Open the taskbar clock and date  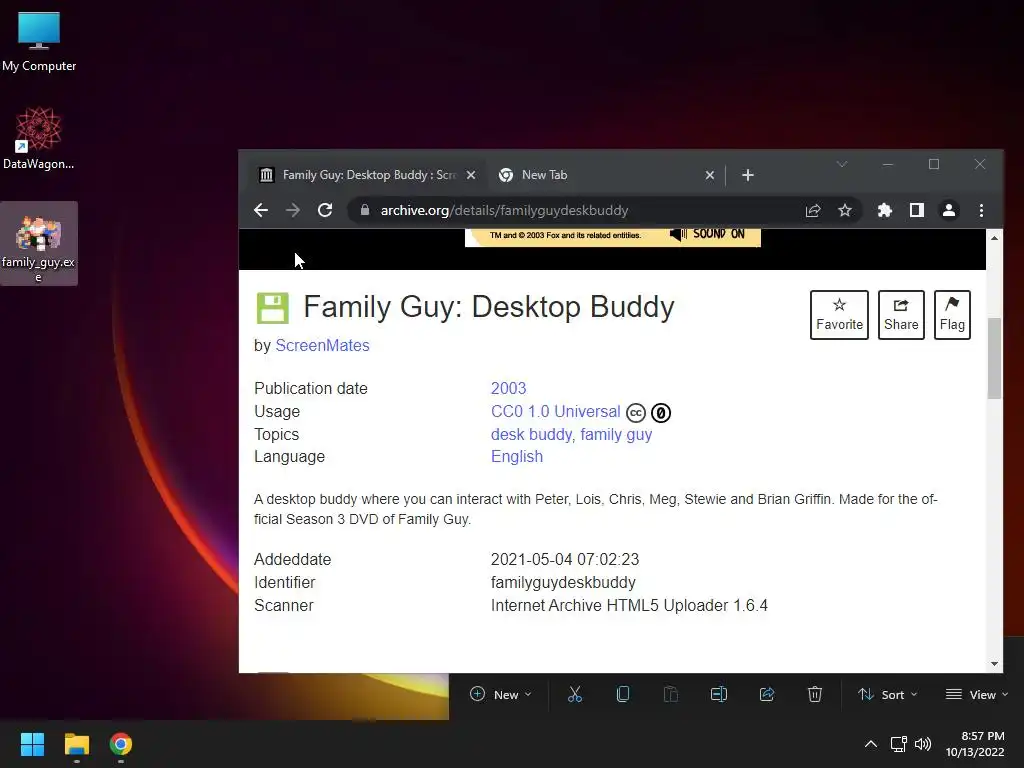coord(975,744)
